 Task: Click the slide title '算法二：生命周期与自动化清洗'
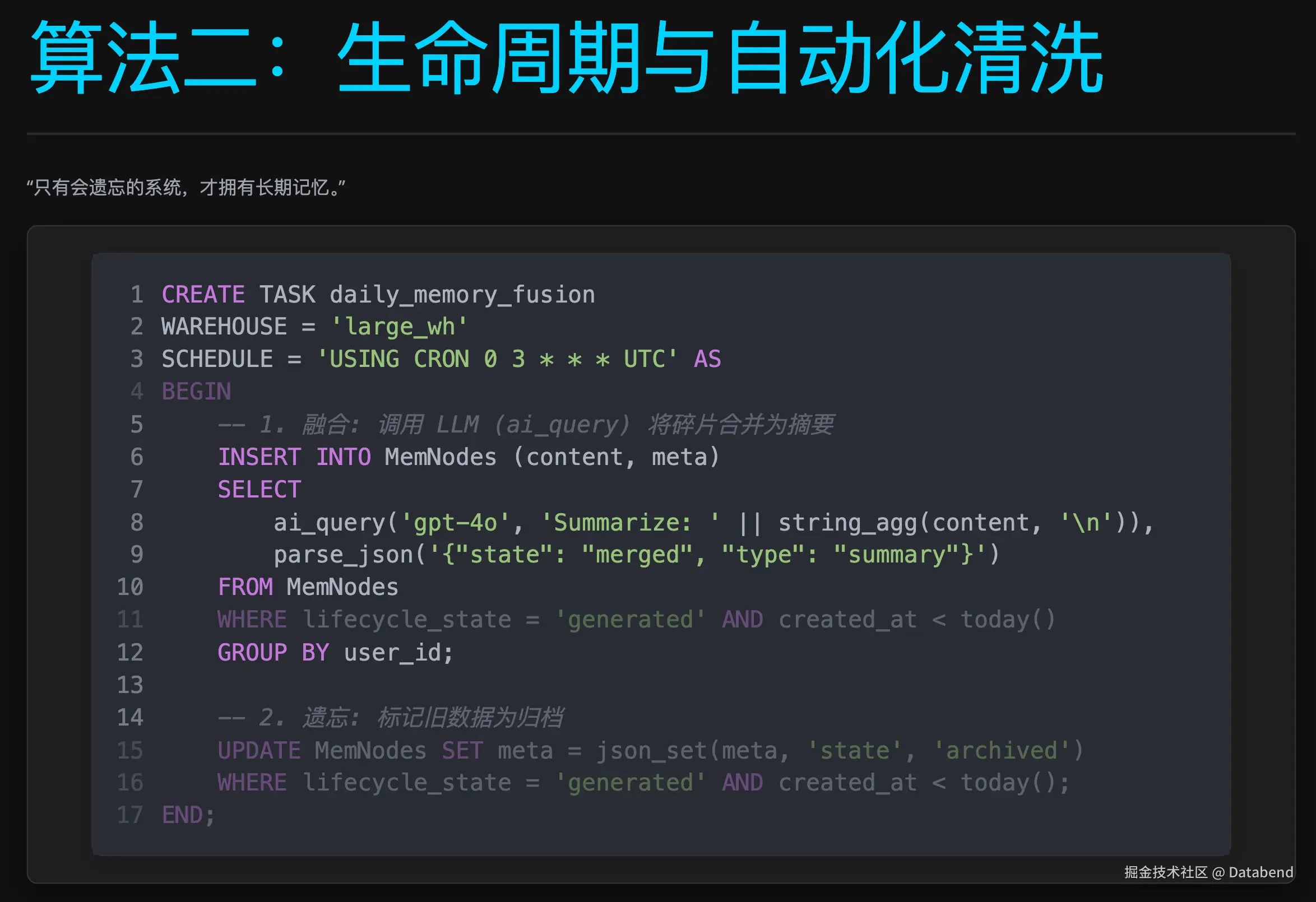(566, 58)
